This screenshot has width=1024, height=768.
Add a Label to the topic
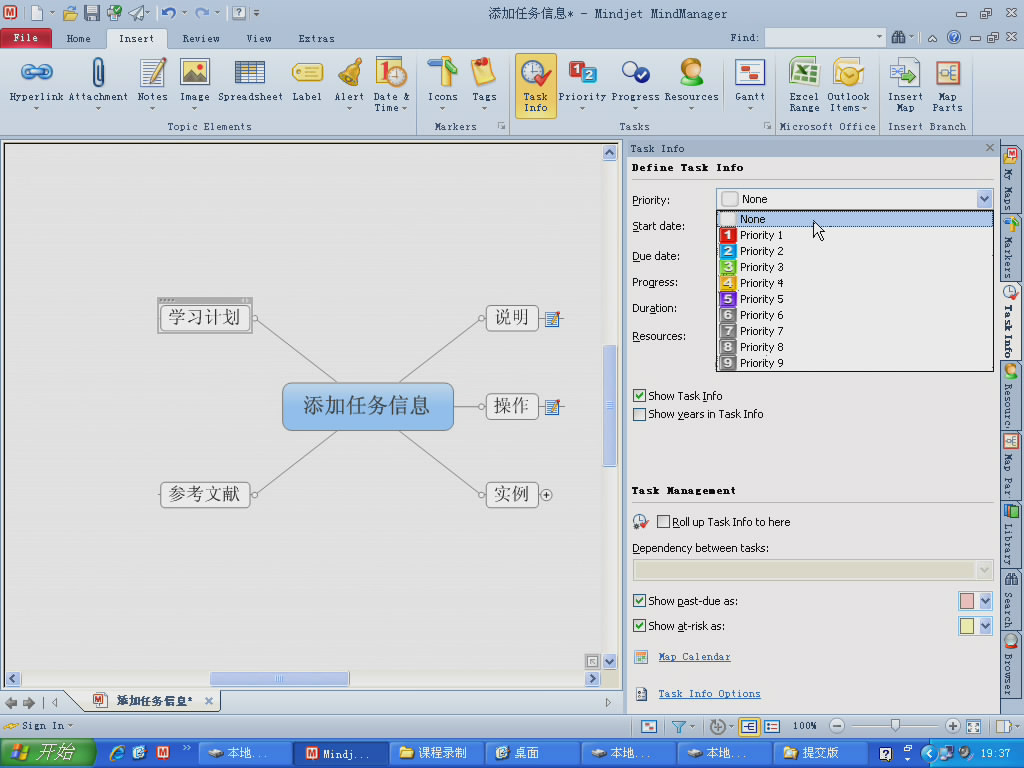click(307, 82)
